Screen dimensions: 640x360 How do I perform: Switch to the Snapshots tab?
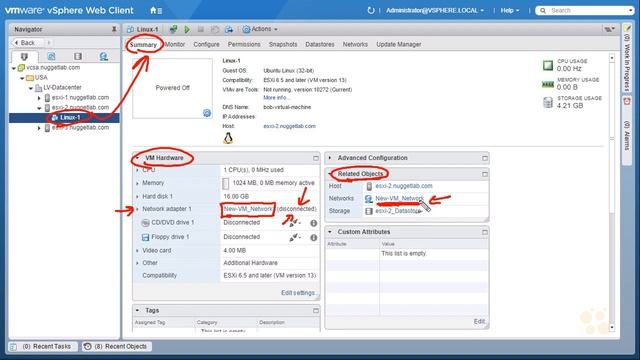[283, 44]
